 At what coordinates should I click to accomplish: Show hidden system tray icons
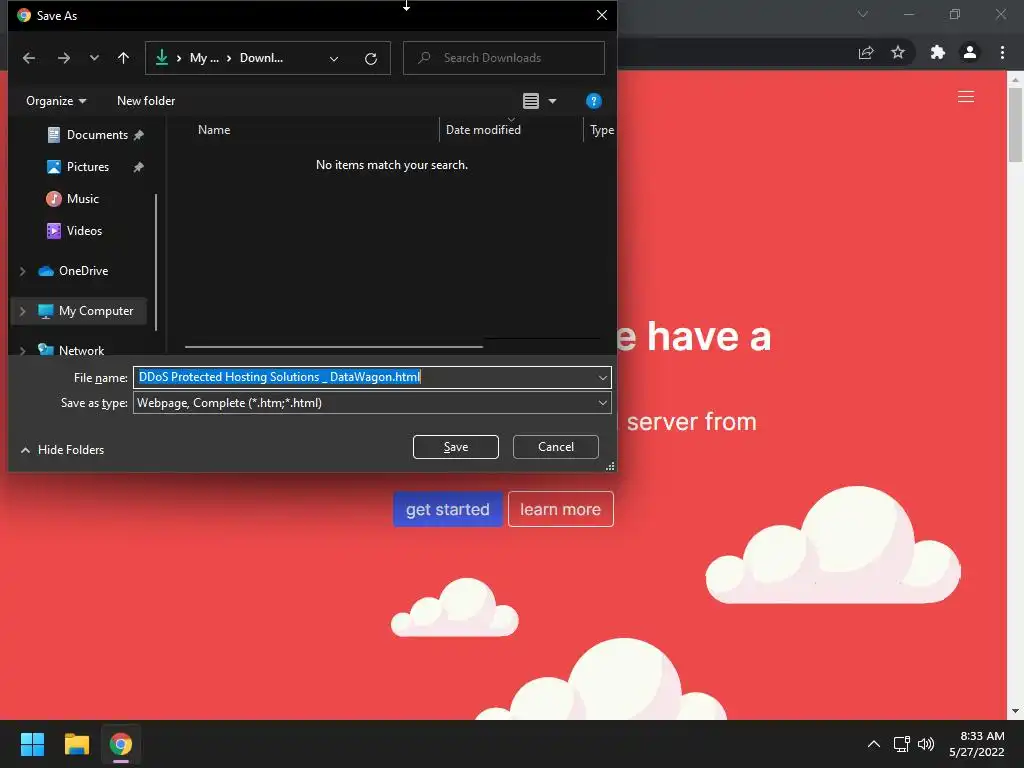(x=874, y=744)
